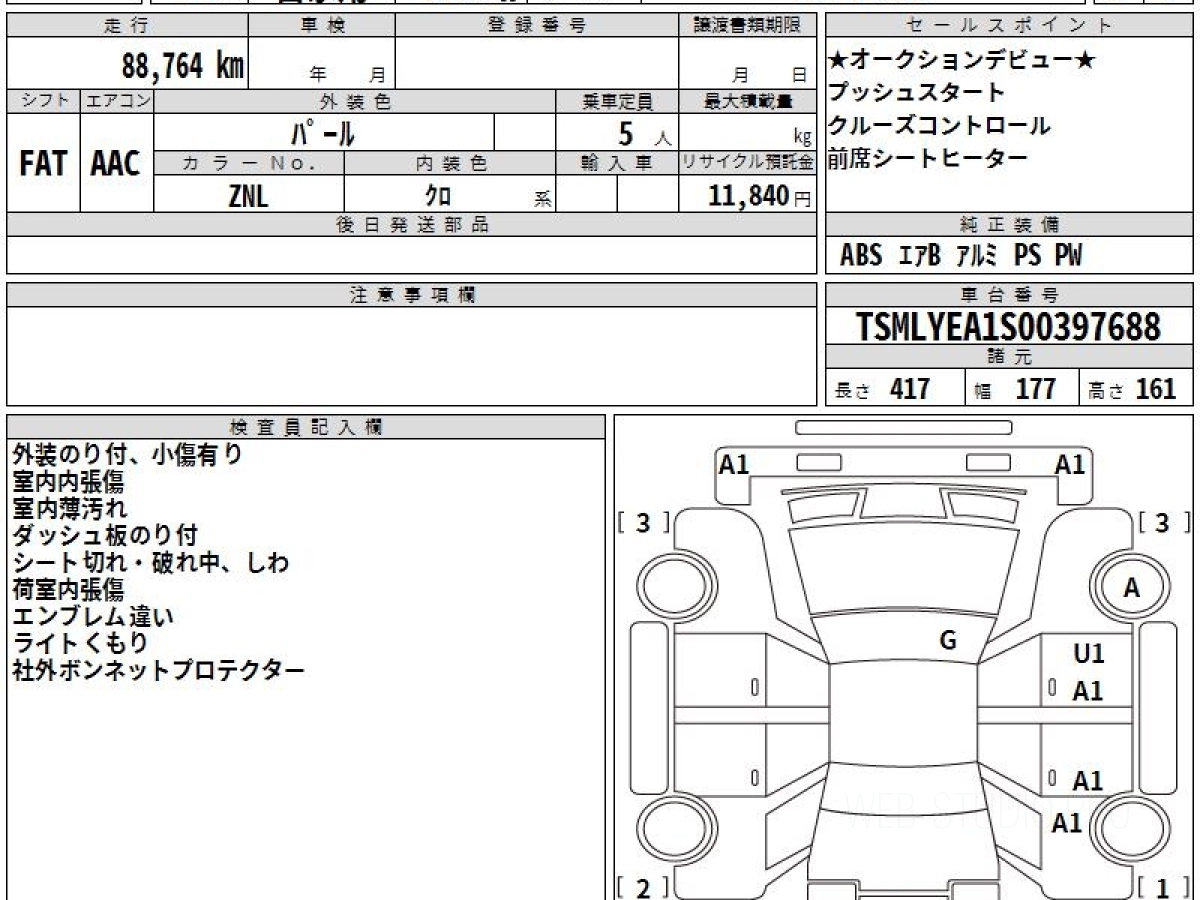Click the リサイクル預託金 header
This screenshot has height=900, width=1200.
[x=747, y=163]
